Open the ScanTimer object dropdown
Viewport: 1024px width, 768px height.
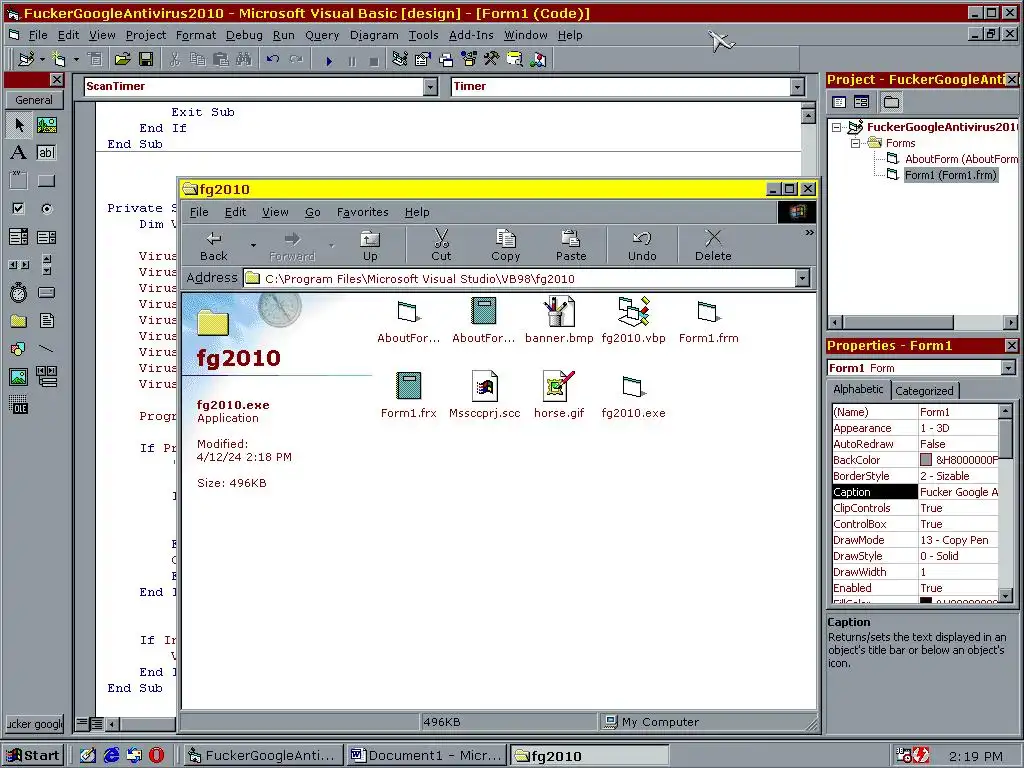pyautogui.click(x=430, y=86)
